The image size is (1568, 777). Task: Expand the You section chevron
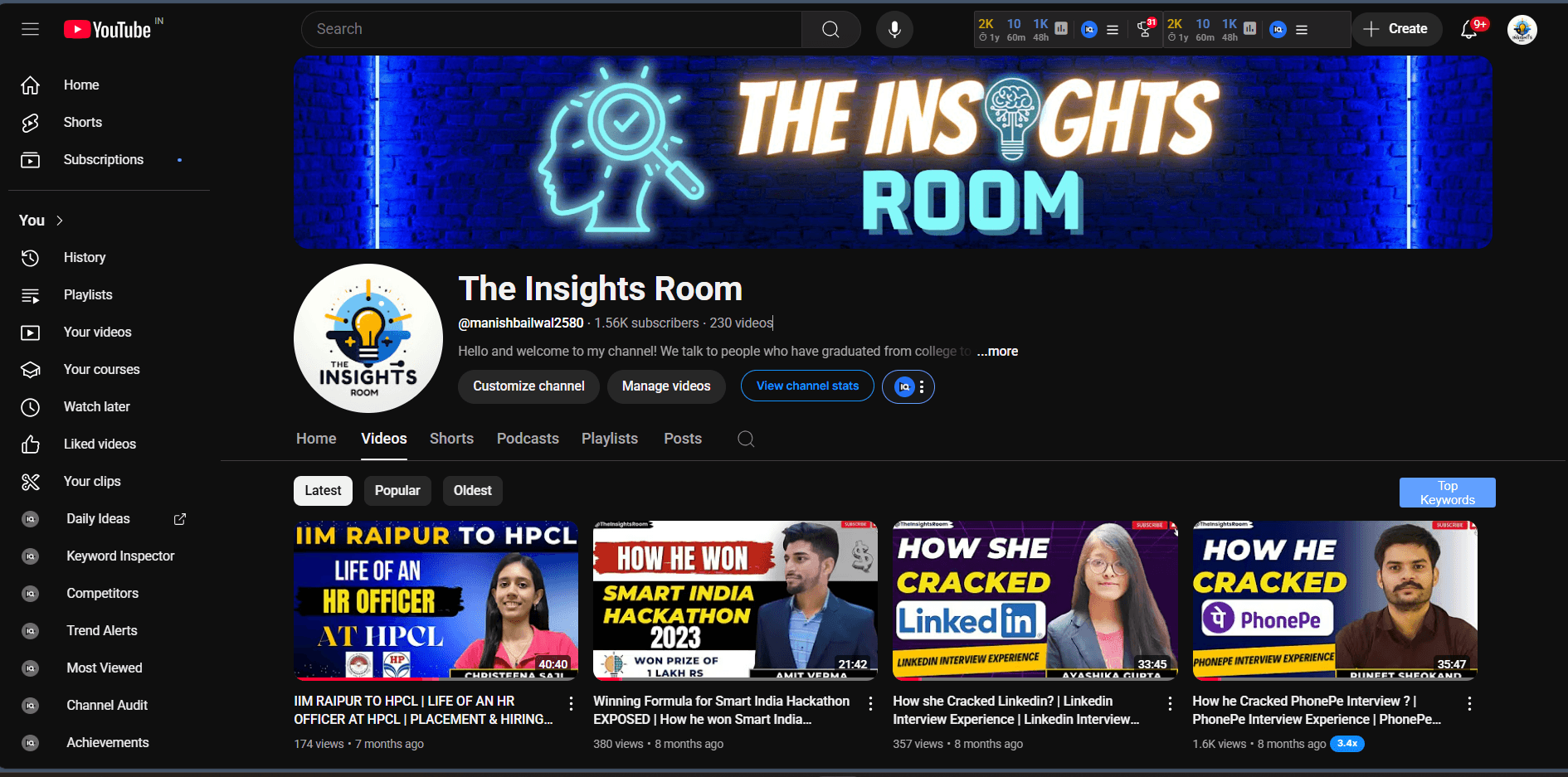tap(58, 220)
